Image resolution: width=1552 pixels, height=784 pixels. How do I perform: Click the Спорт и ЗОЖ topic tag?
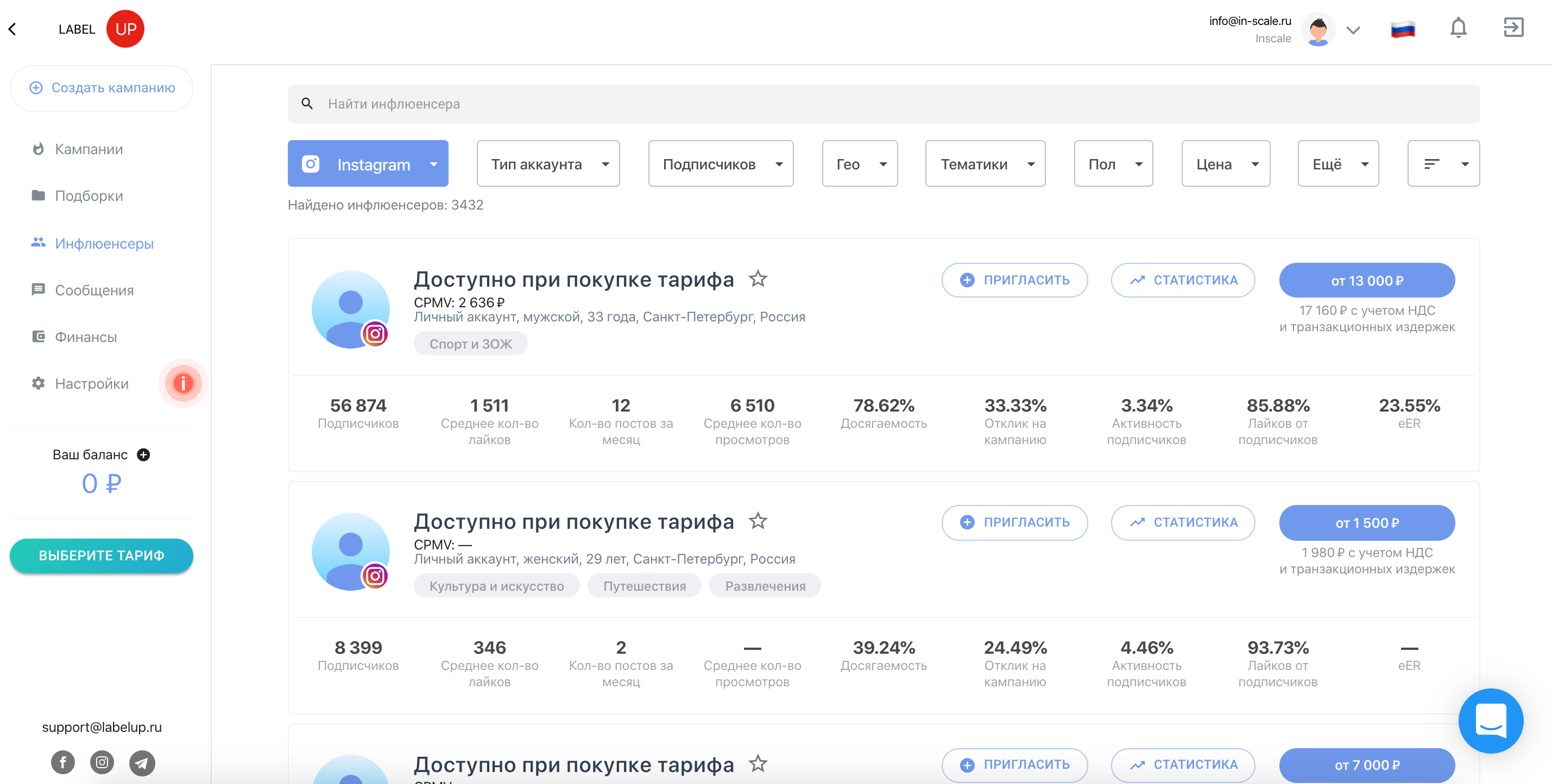tap(470, 344)
